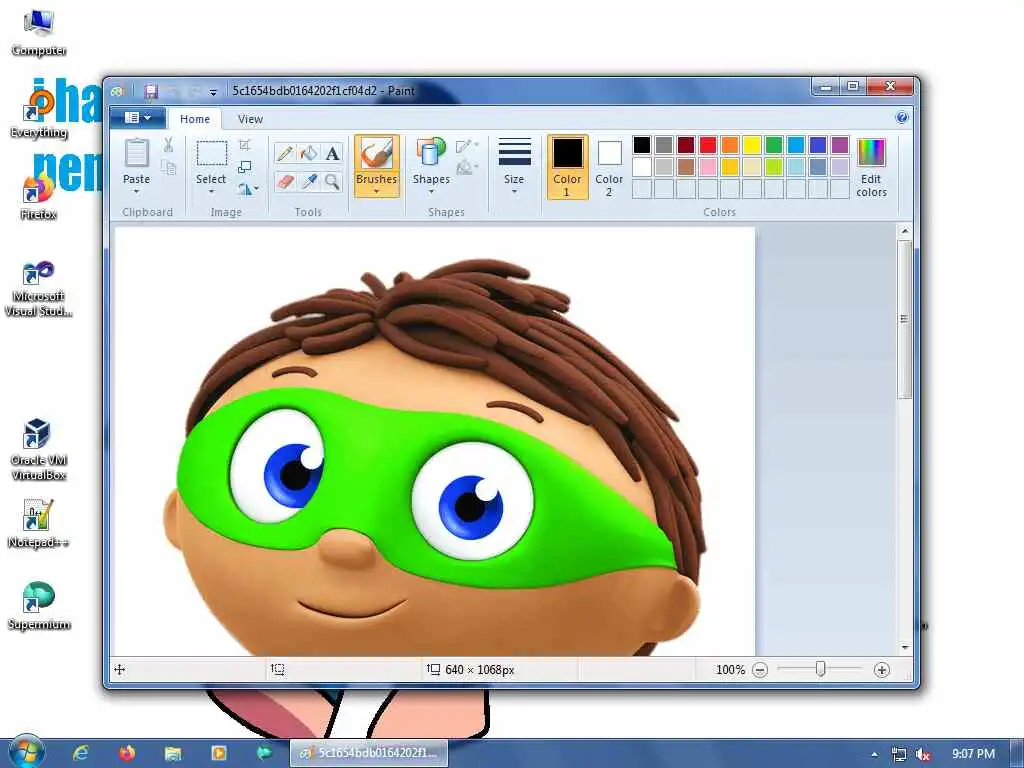Activate Color 1 button
1024x768 pixels.
pyautogui.click(x=567, y=167)
